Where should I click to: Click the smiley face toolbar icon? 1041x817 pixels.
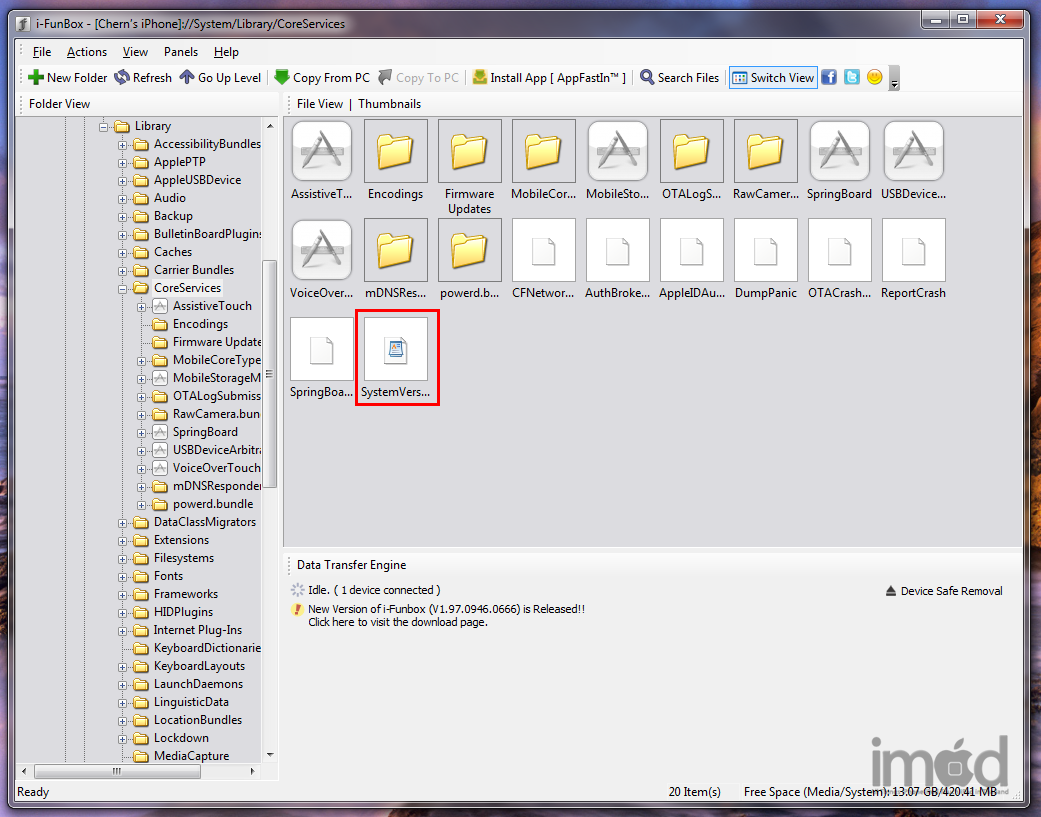[x=875, y=77]
